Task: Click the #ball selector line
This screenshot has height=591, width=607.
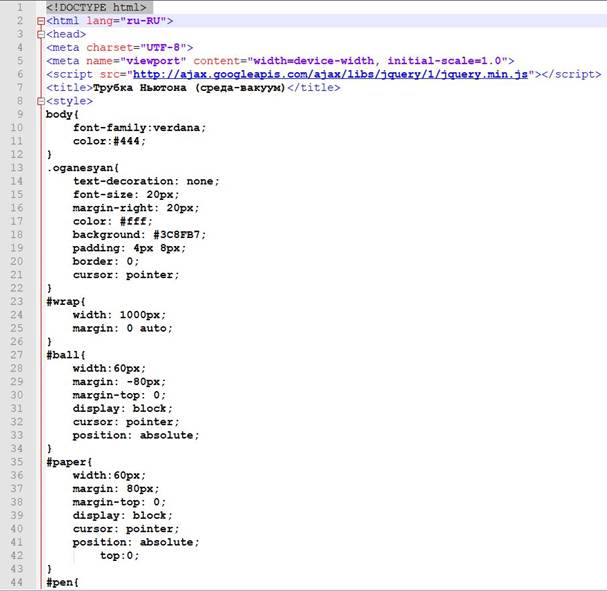Action: (66, 355)
